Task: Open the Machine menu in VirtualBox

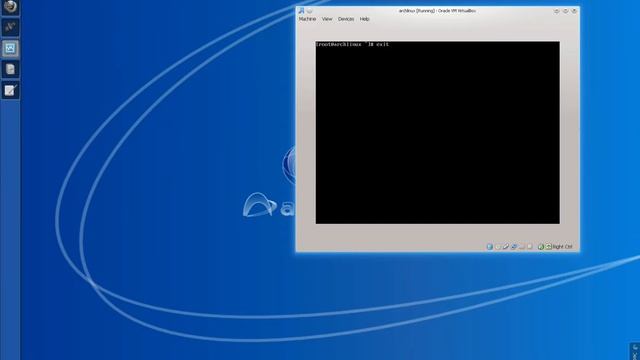Action: click(307, 19)
